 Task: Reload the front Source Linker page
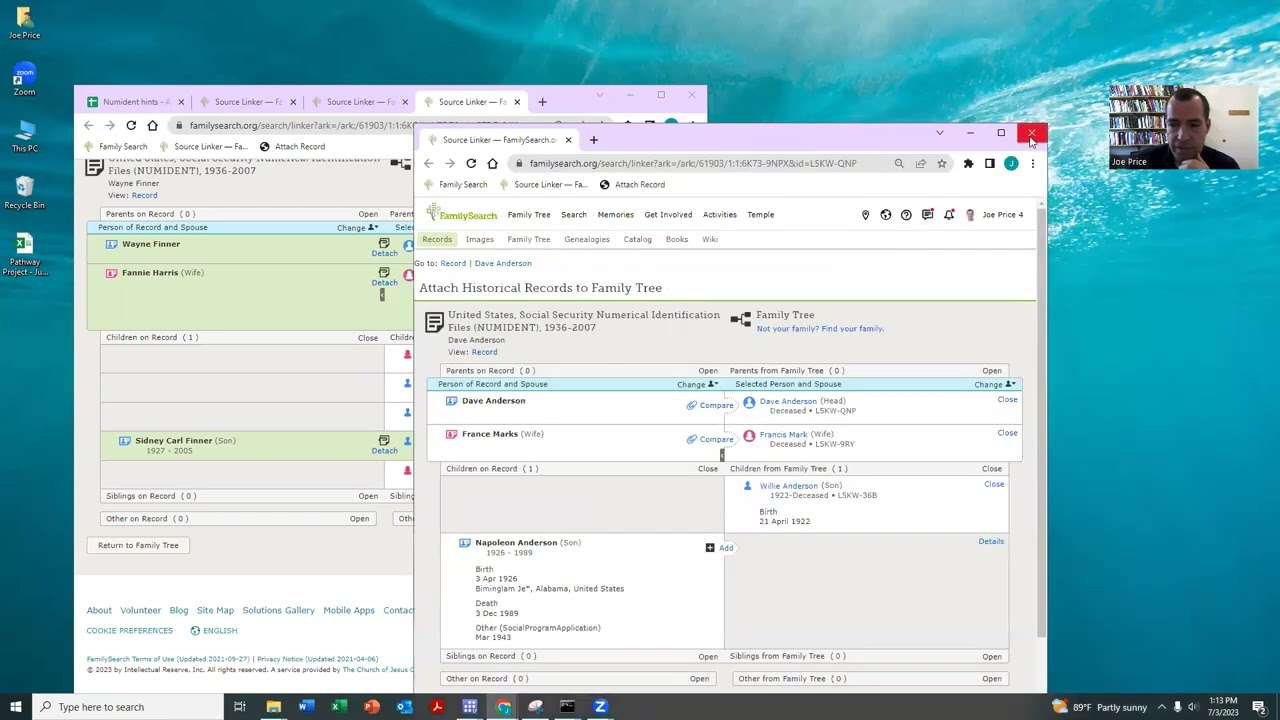(x=471, y=164)
